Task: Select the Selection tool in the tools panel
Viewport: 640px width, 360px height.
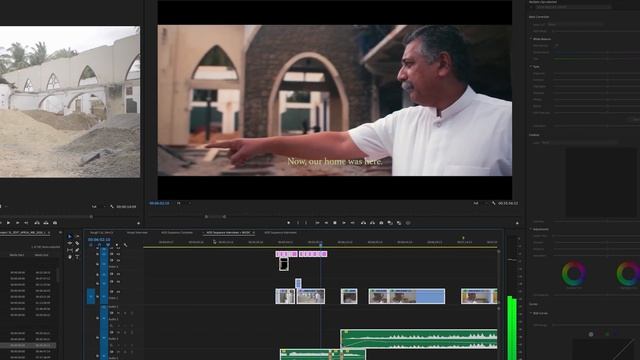Action: [70, 236]
